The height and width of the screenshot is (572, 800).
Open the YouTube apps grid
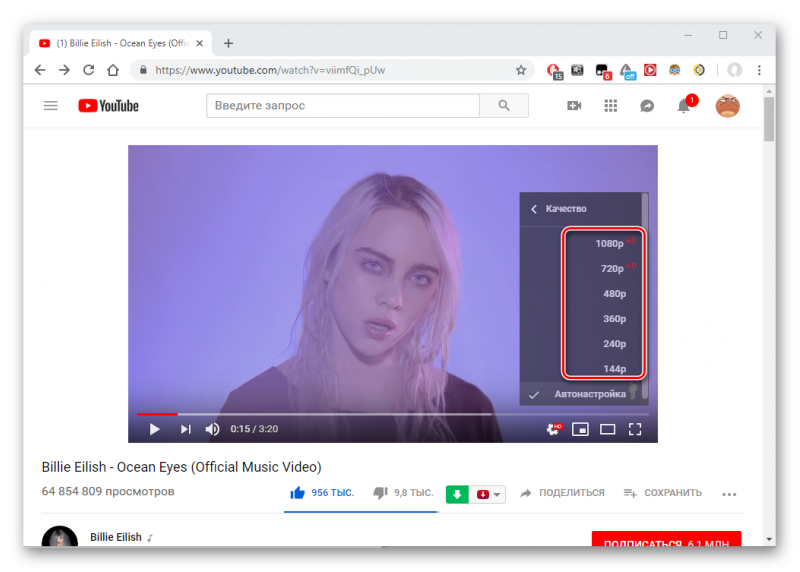click(x=611, y=106)
